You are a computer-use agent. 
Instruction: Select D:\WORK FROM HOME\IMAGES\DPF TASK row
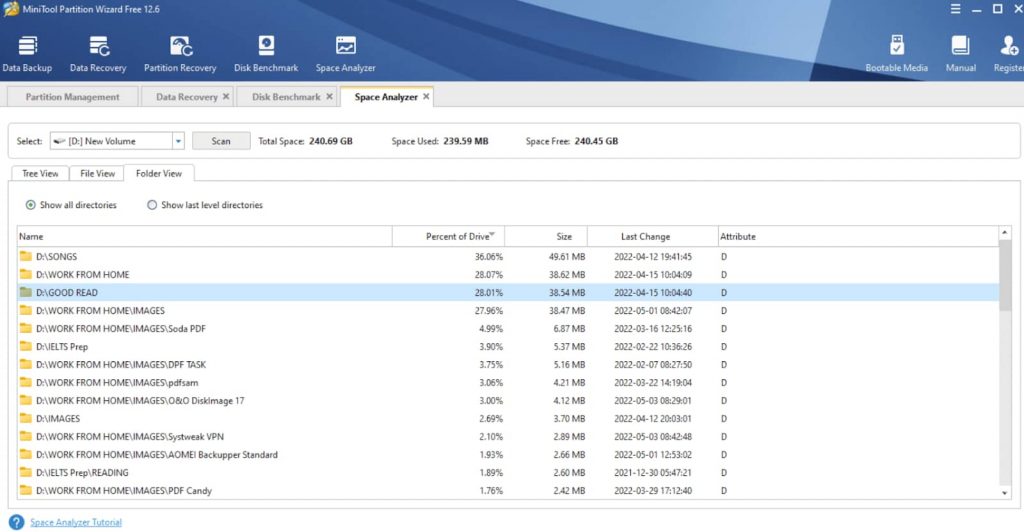pyautogui.click(x=508, y=364)
